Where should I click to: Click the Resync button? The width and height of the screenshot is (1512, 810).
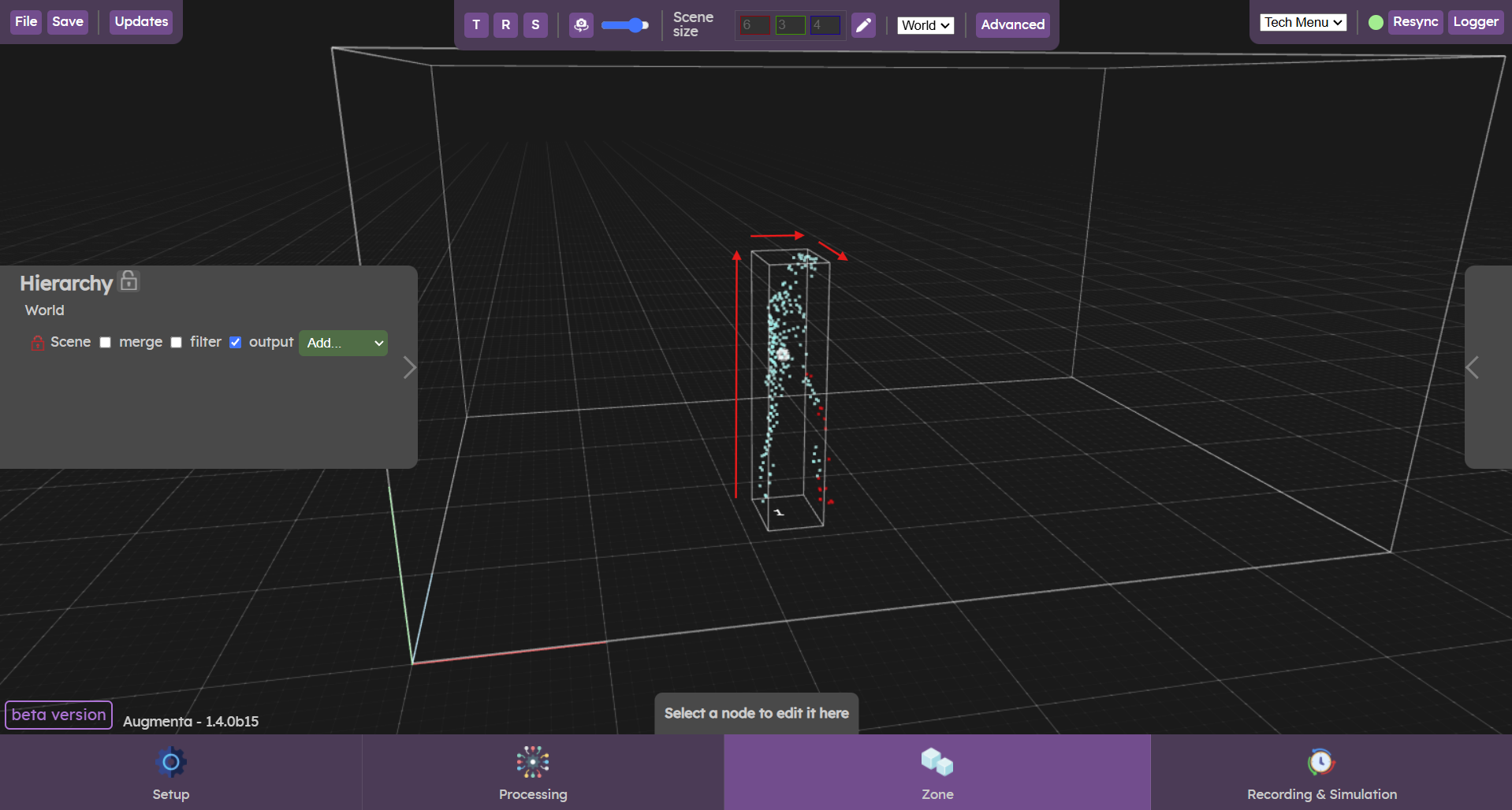(x=1415, y=22)
